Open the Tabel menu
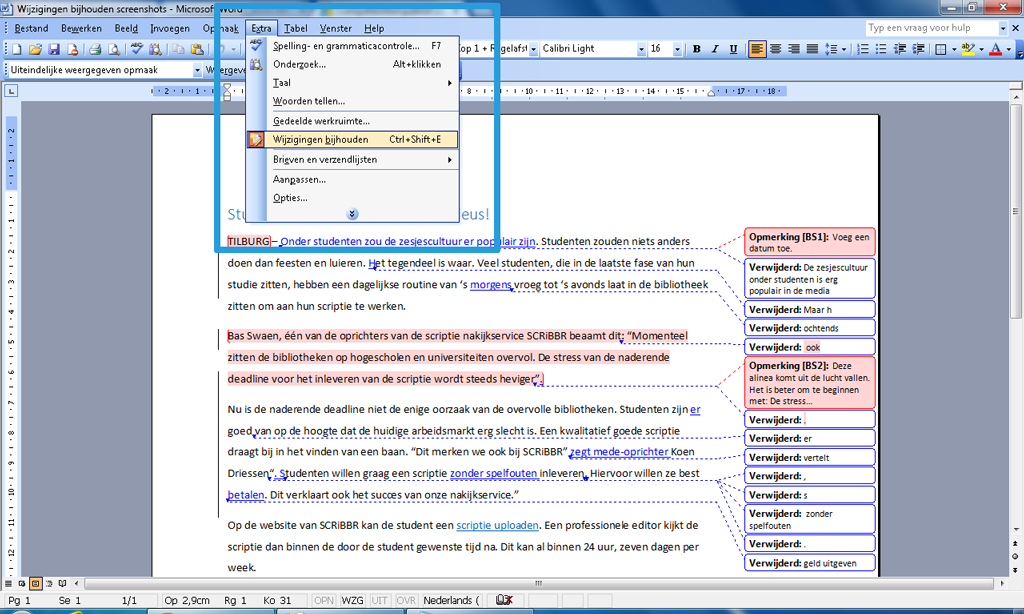1024x614 pixels. pos(295,28)
